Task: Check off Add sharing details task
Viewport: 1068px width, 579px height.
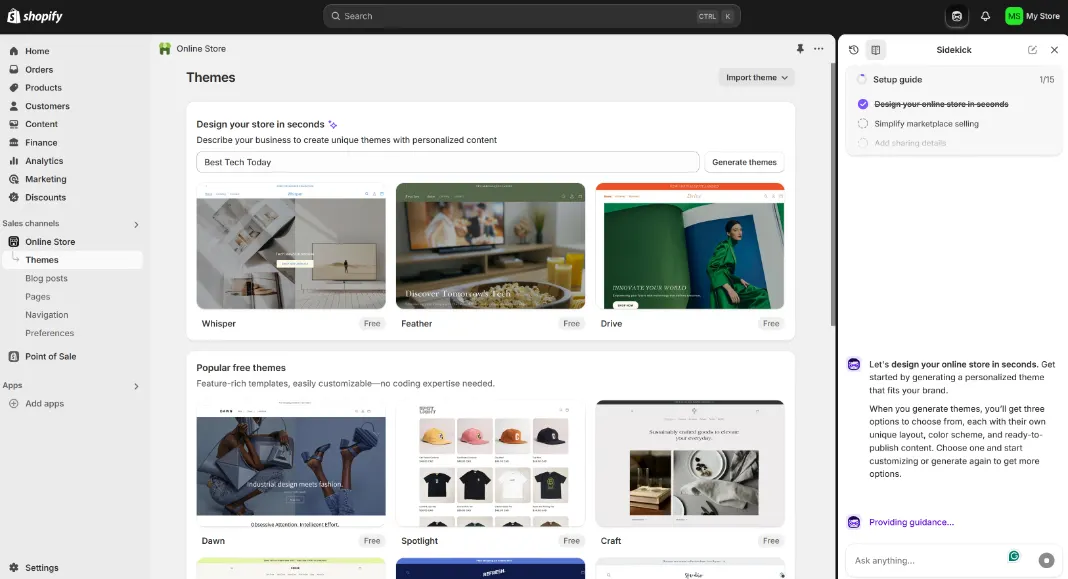Action: point(862,141)
